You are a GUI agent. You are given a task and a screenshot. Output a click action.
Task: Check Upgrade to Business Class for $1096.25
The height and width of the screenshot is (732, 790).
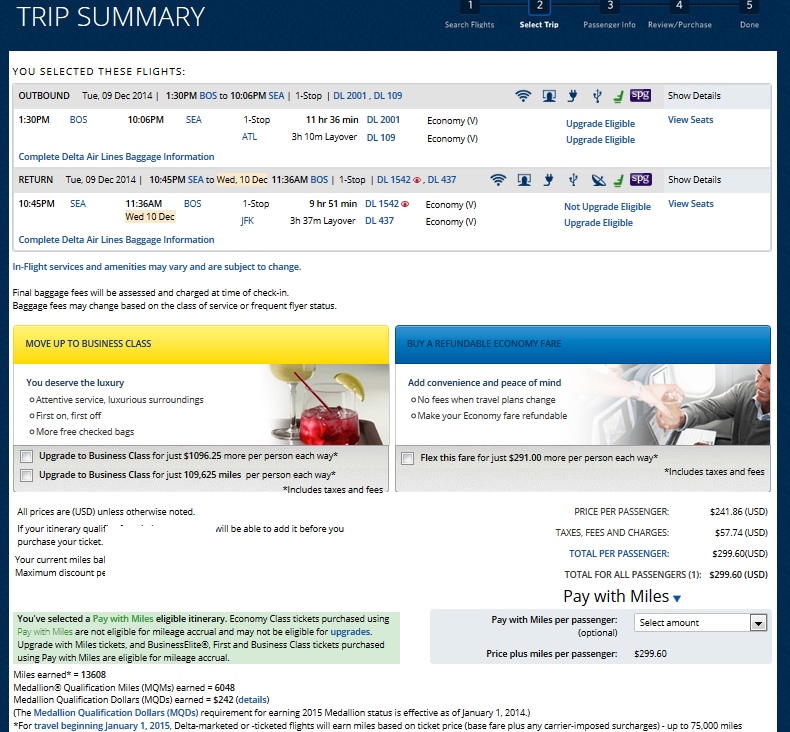point(26,457)
